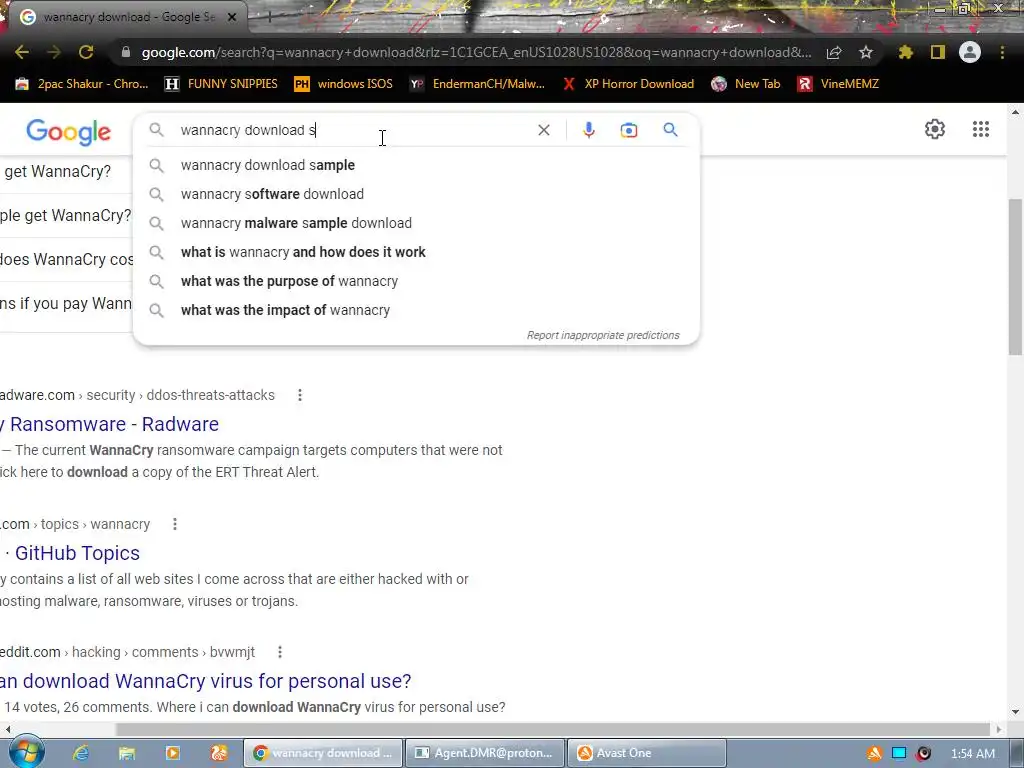Open the GitHub Topics result options dots
Image resolution: width=1024 pixels, height=768 pixels.
click(x=174, y=524)
